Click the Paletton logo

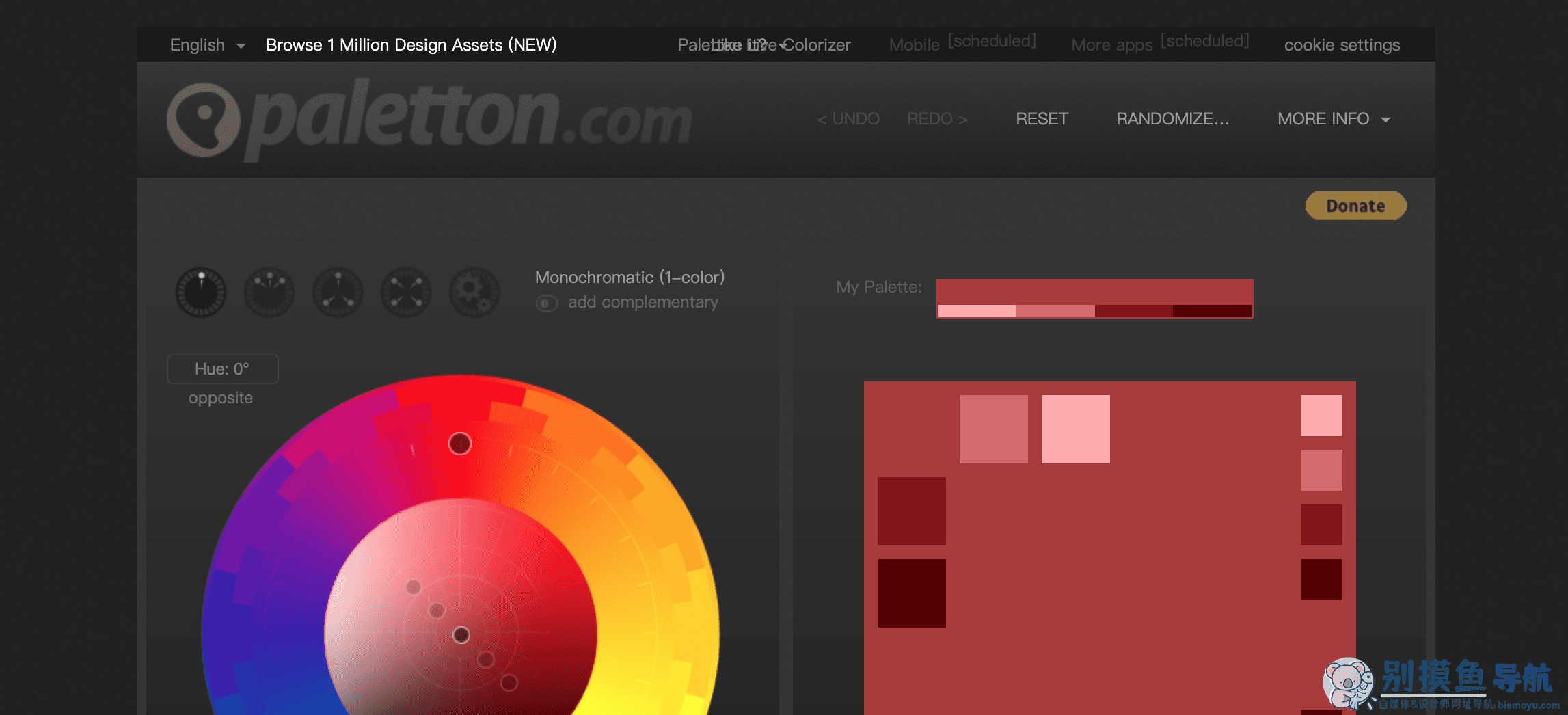pos(429,120)
